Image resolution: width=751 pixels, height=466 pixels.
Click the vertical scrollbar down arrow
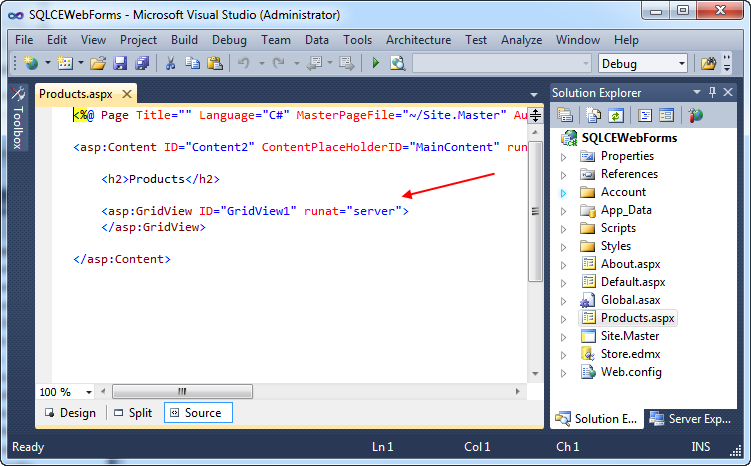coord(535,374)
